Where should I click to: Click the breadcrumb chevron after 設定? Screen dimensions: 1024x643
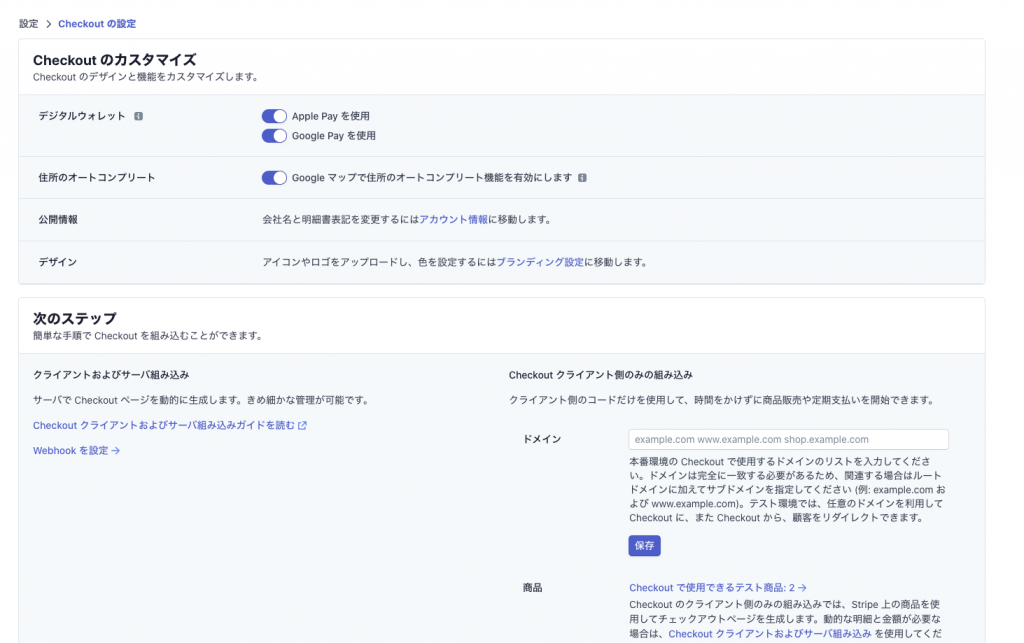pyautogui.click(x=48, y=24)
